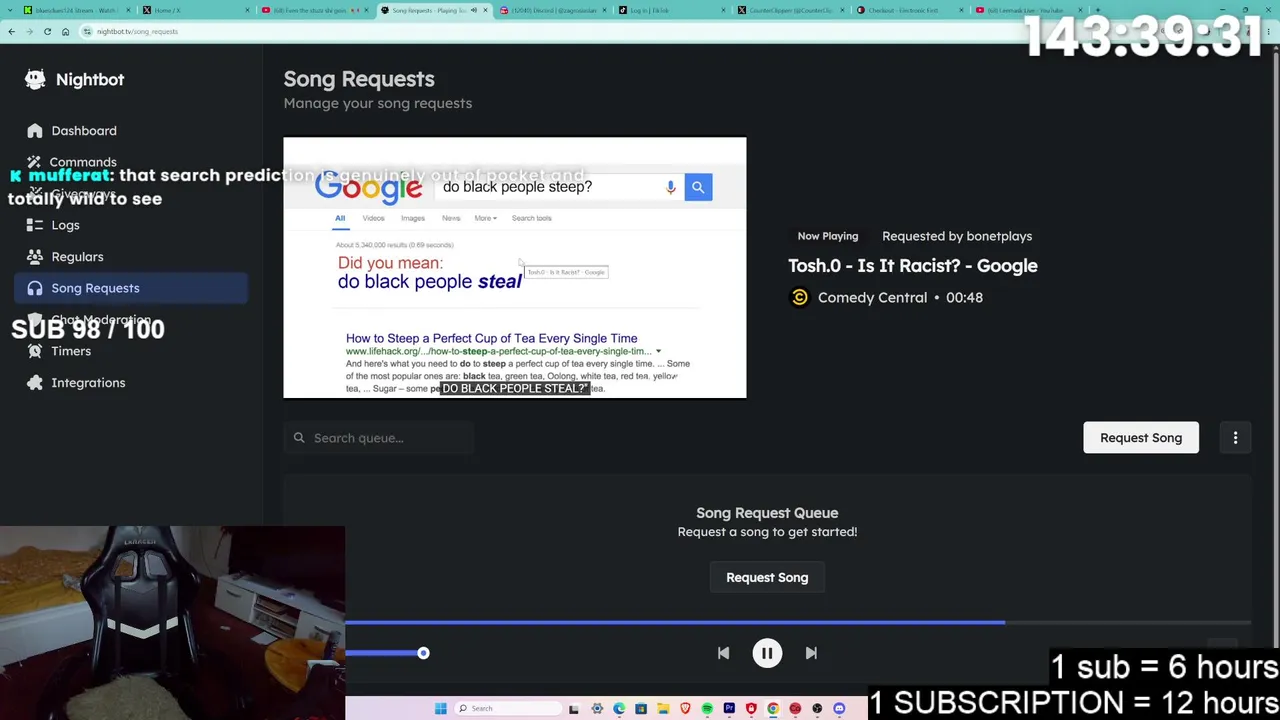Switch to the Checkout browser tab
The height and width of the screenshot is (720, 1280).
[908, 10]
